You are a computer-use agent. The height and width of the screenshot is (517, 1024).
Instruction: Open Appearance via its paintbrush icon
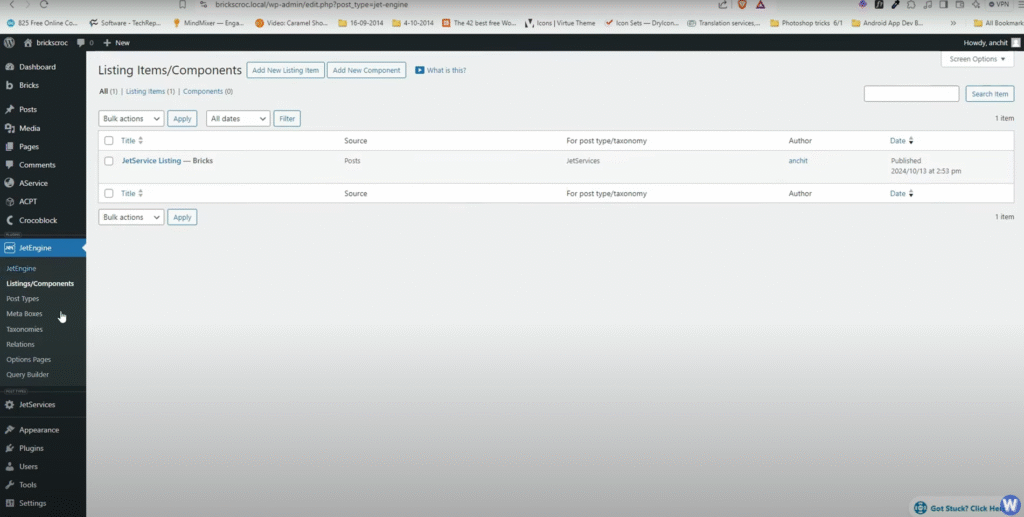tap(9, 430)
